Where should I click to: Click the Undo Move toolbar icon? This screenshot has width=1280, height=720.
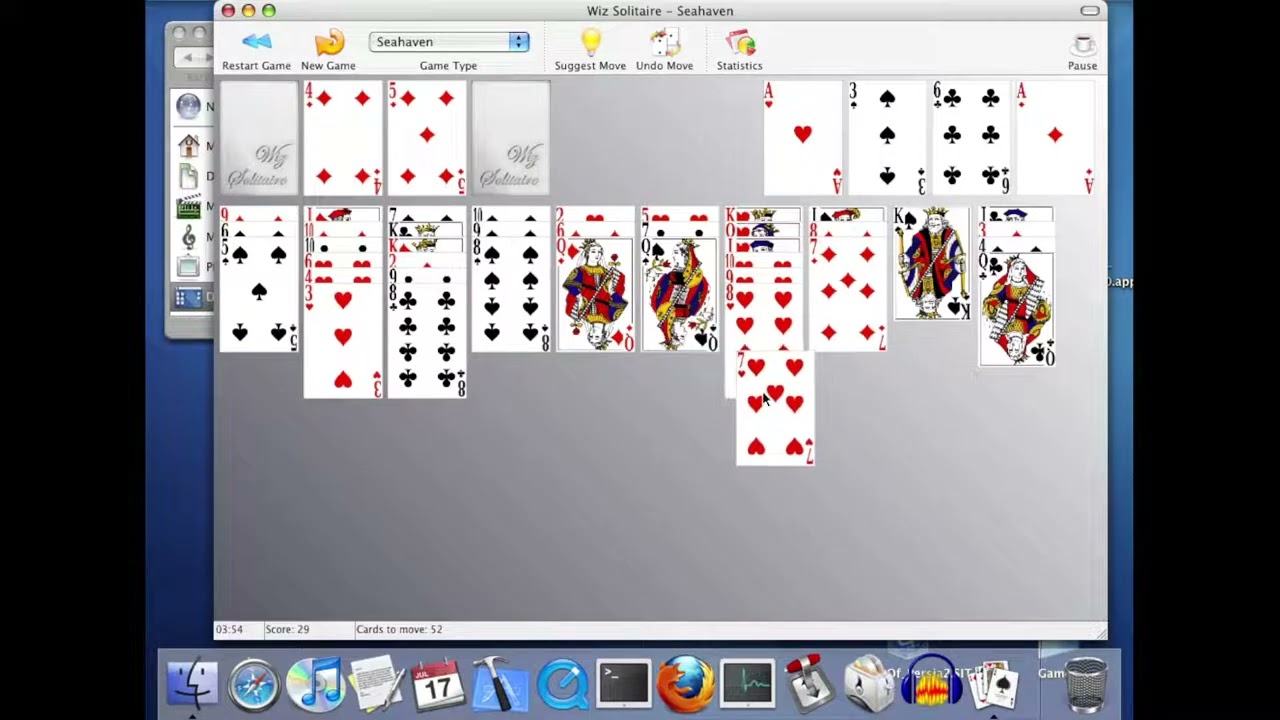click(x=664, y=42)
